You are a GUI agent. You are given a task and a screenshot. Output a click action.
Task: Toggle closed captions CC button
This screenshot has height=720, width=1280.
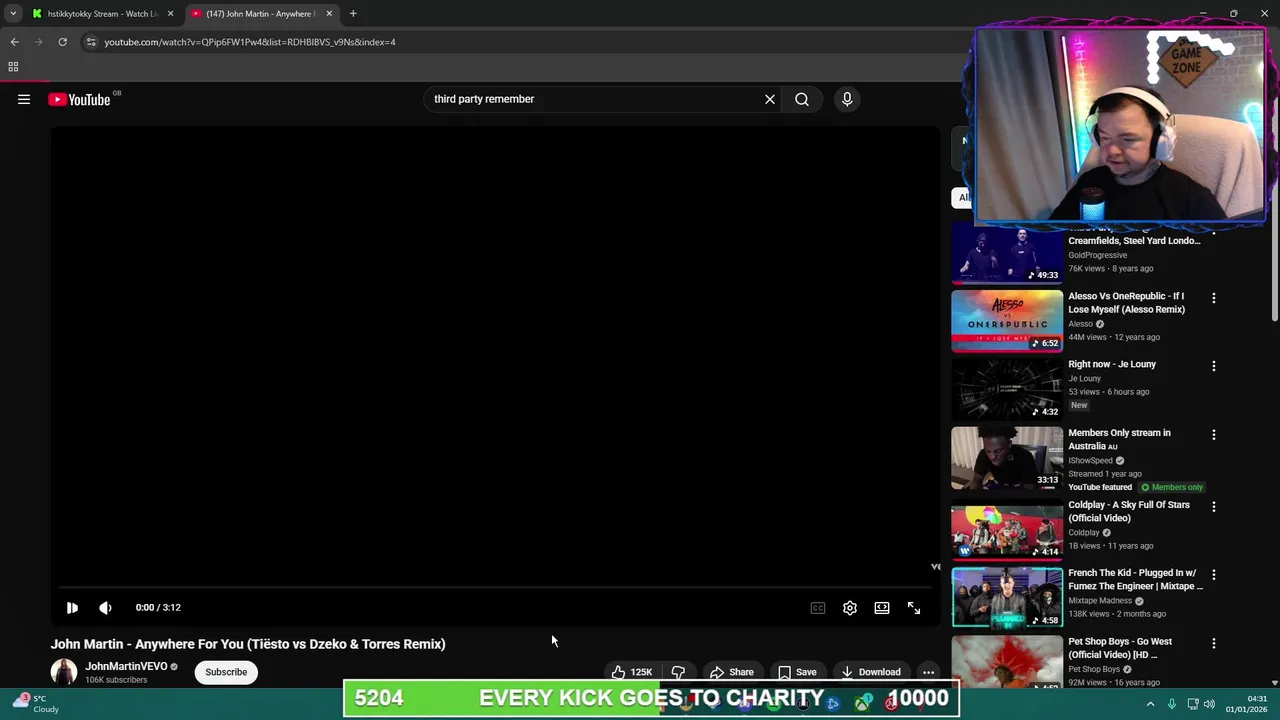[818, 607]
